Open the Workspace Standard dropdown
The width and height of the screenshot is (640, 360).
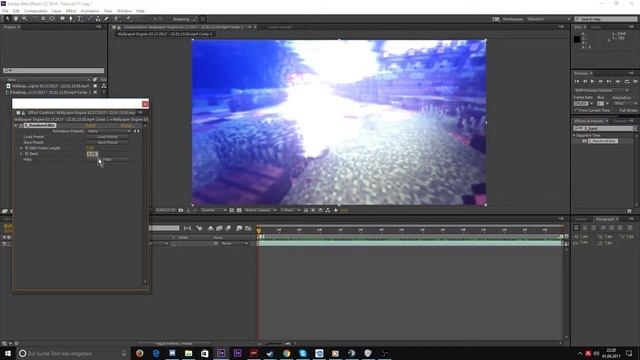click(x=548, y=19)
